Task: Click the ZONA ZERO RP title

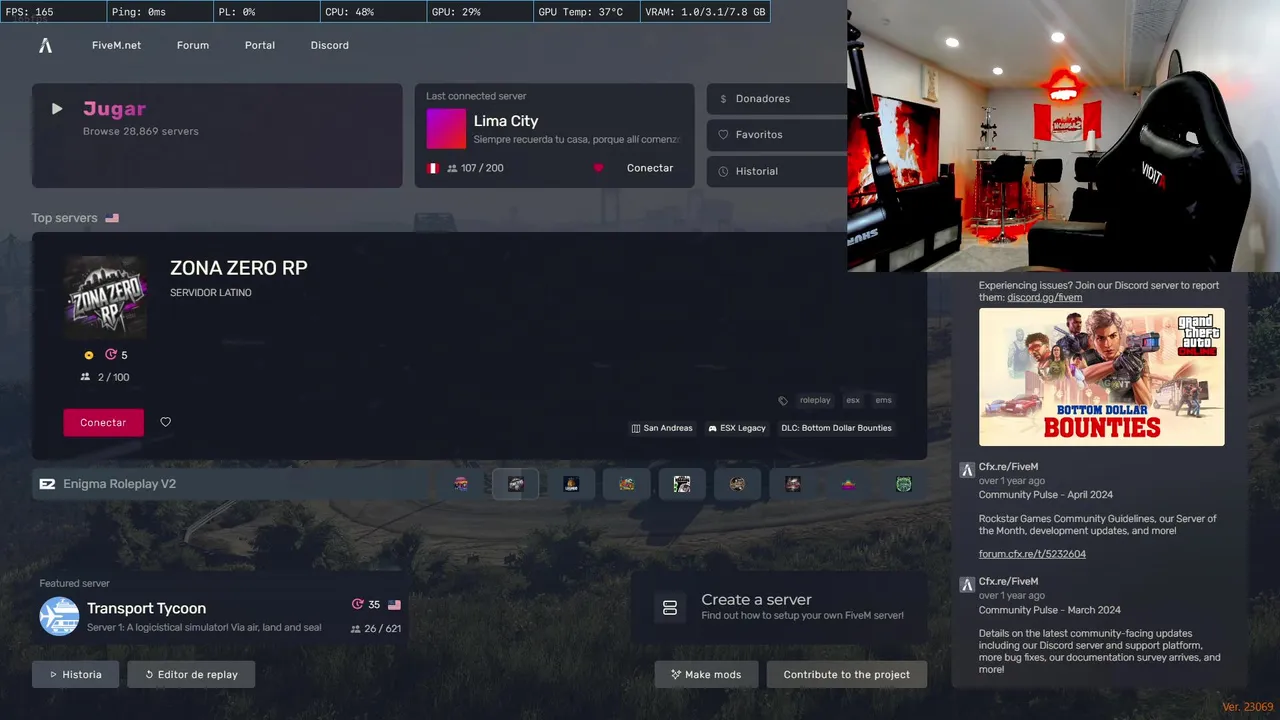Action: tap(239, 268)
